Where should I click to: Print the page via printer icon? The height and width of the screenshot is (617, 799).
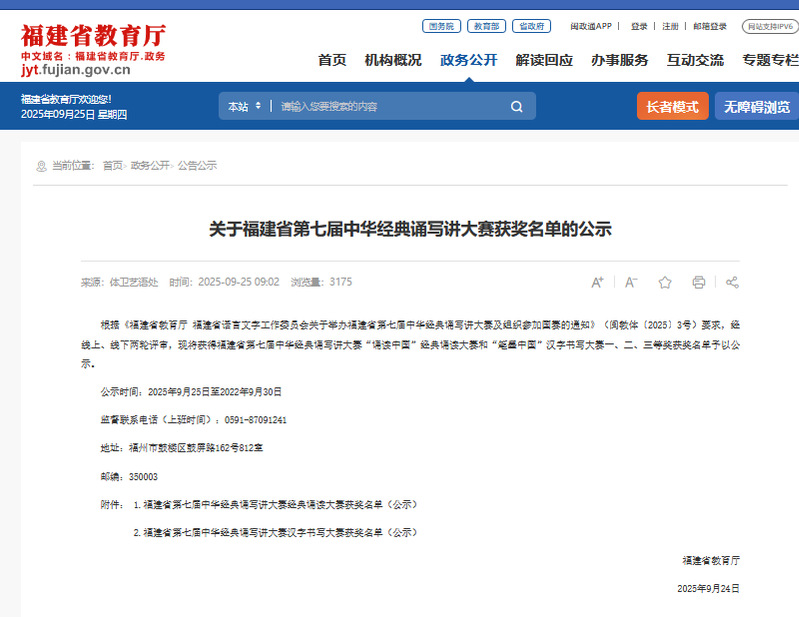(x=699, y=282)
